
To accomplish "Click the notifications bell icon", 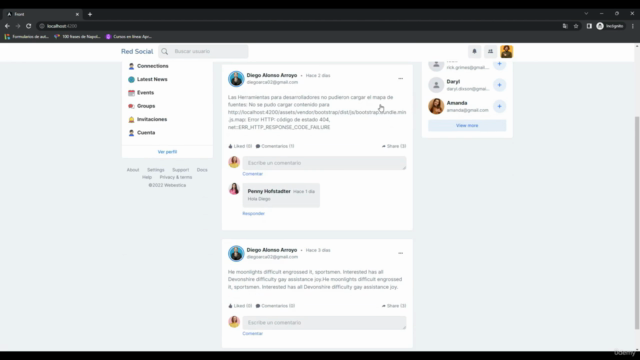I will point(474,51).
